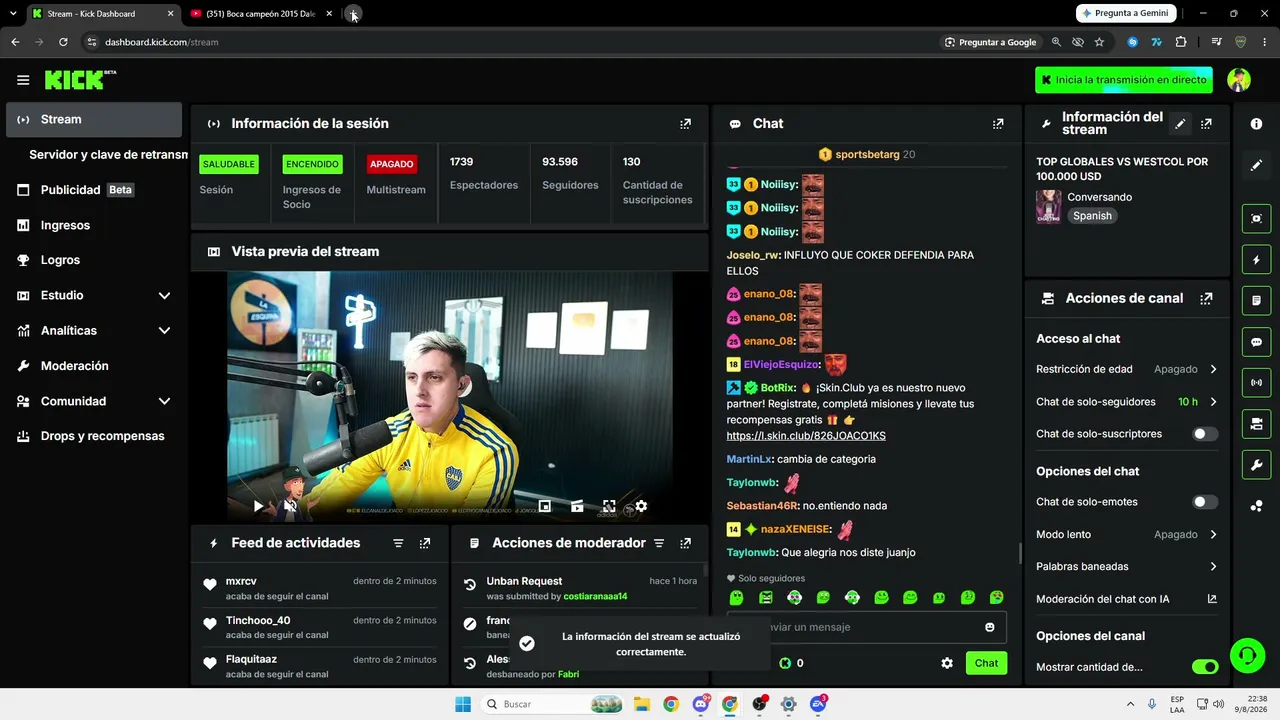Click the Pregunta a Gemini button
The image size is (1280, 720).
[x=1126, y=13]
